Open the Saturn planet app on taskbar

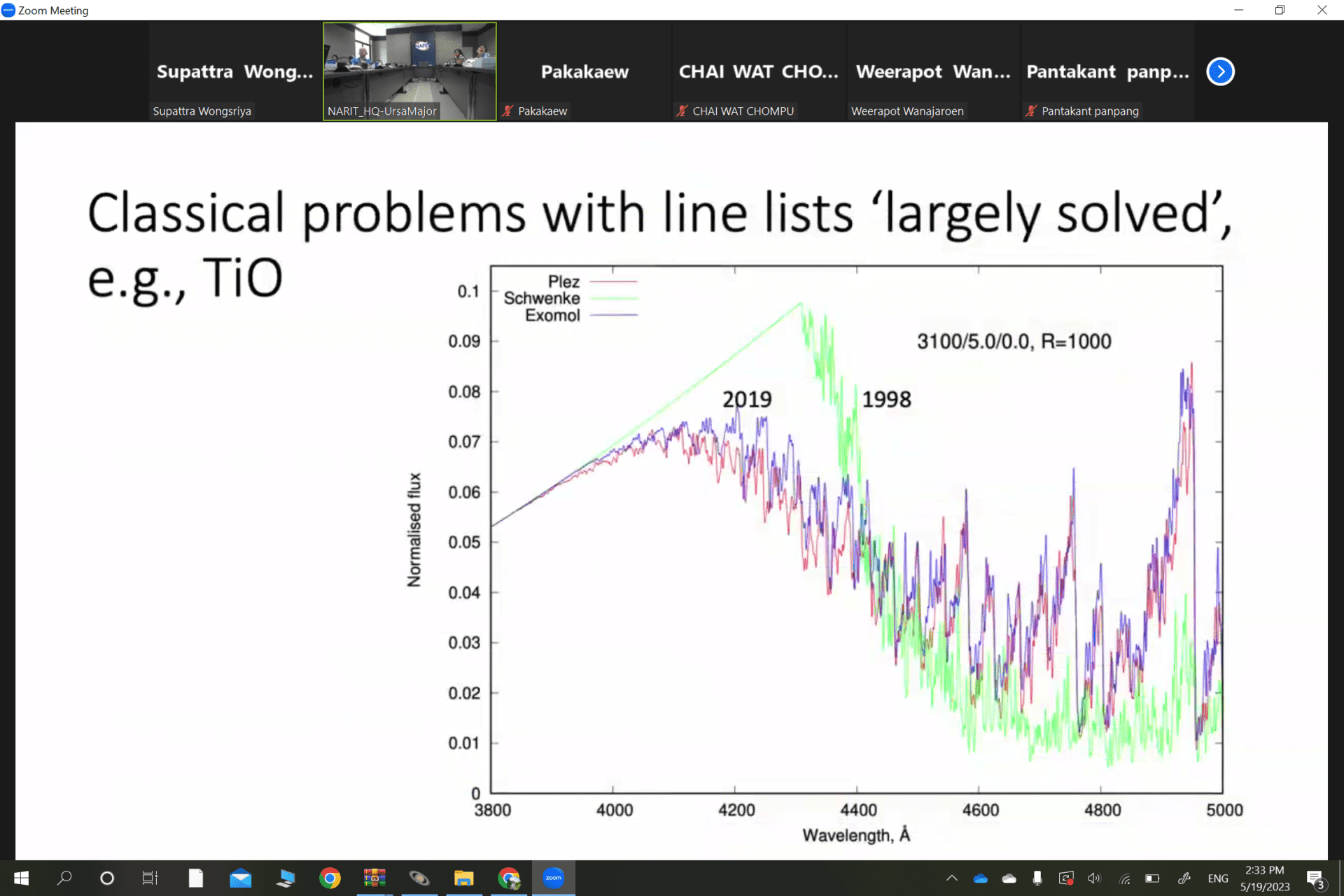(419, 878)
